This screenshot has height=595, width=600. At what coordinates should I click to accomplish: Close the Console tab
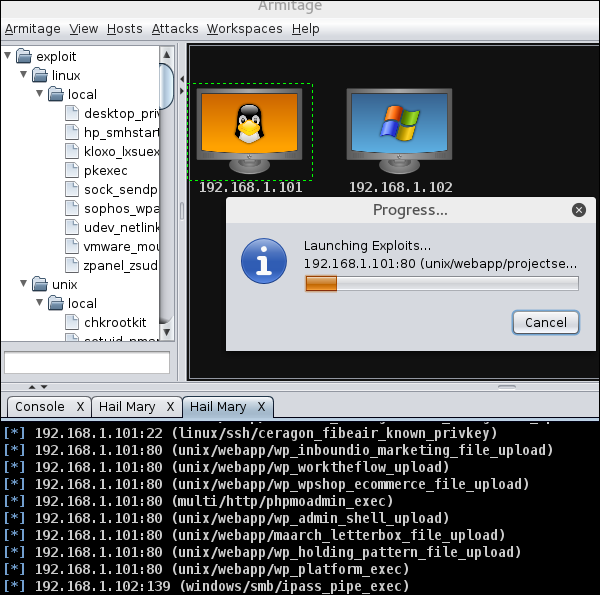pyautogui.click(x=79, y=407)
